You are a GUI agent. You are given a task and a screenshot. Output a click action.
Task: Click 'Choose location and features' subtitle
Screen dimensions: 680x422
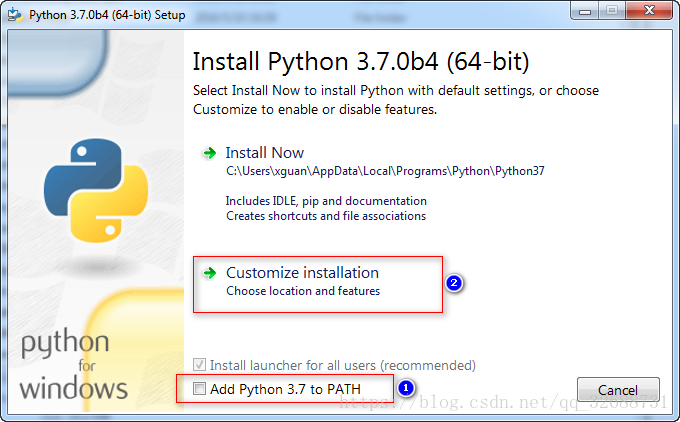303,291
